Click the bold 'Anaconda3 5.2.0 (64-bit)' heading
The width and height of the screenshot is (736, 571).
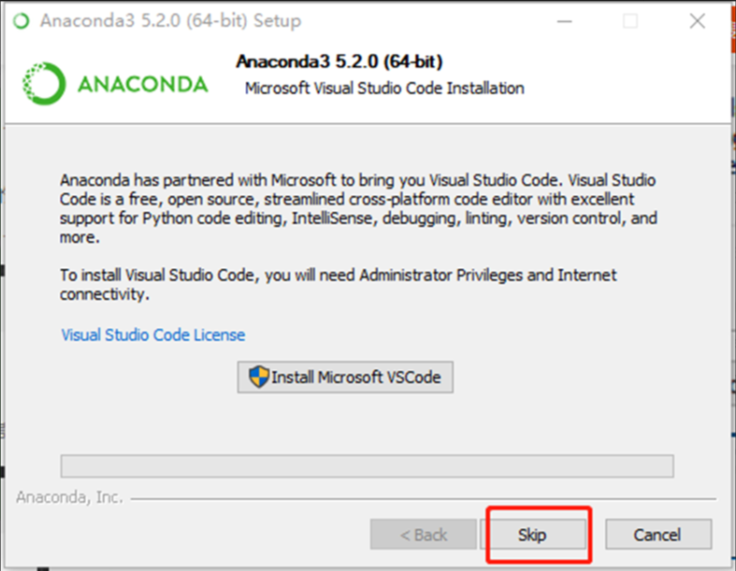(x=339, y=62)
